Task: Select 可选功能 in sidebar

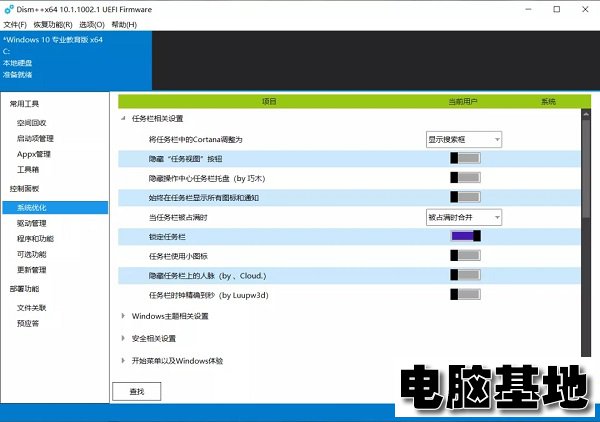Action: (31, 254)
